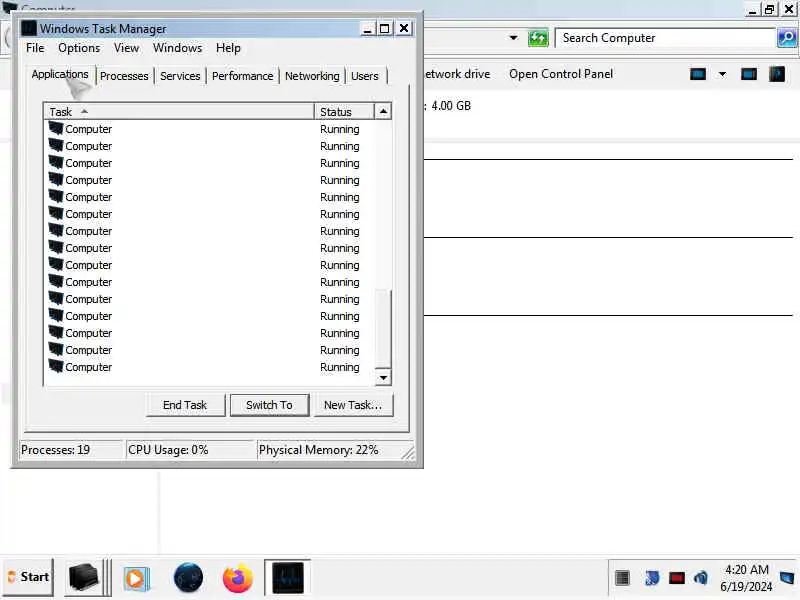Open the File menu in Task Manager

tap(35, 48)
